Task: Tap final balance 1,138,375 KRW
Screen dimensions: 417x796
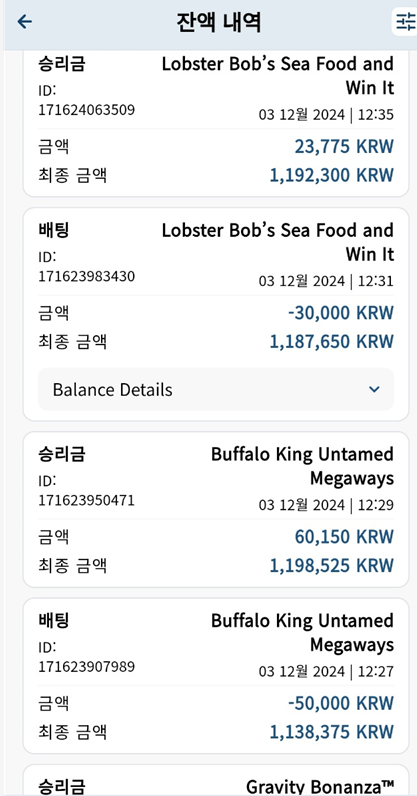Action: [x=331, y=732]
